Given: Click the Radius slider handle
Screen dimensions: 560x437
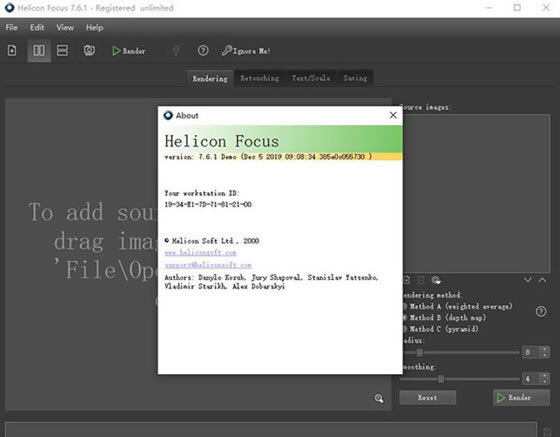Looking at the screenshot, I should (420, 353).
